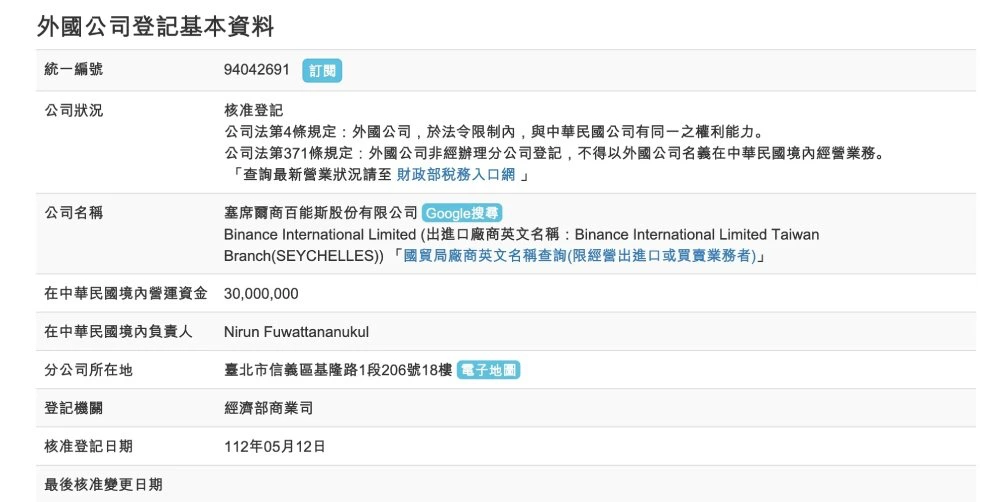Click the 公司狀況 row label

[x=73, y=110]
